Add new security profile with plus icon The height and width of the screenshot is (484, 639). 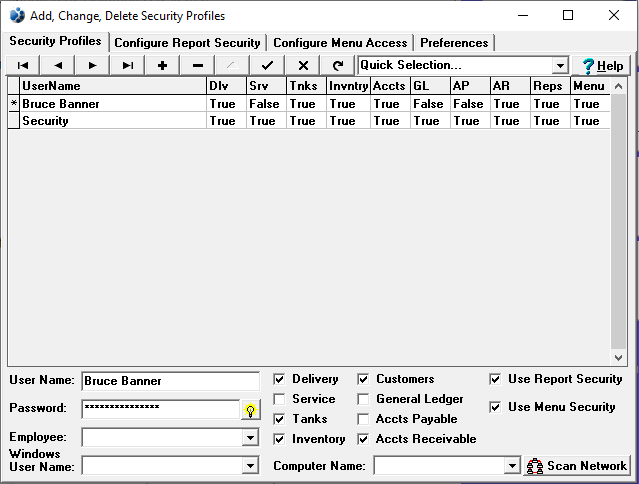pos(162,66)
